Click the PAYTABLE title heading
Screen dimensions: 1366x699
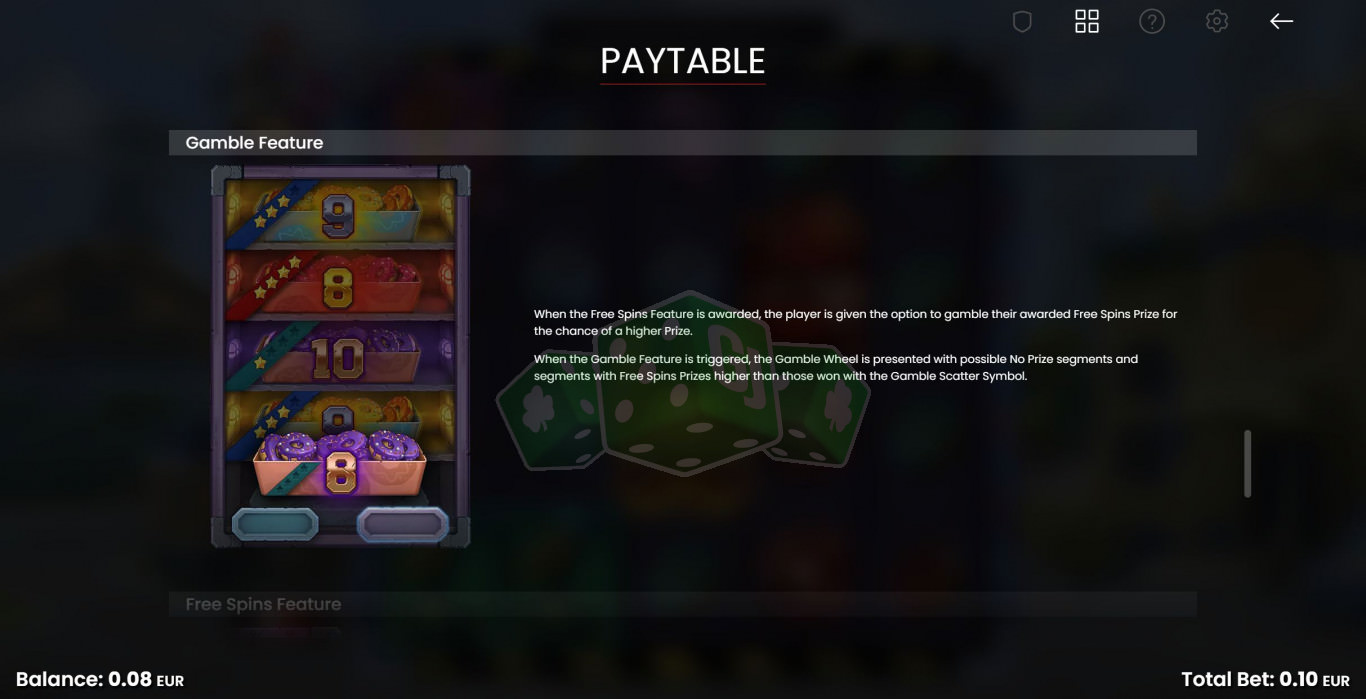tap(683, 61)
